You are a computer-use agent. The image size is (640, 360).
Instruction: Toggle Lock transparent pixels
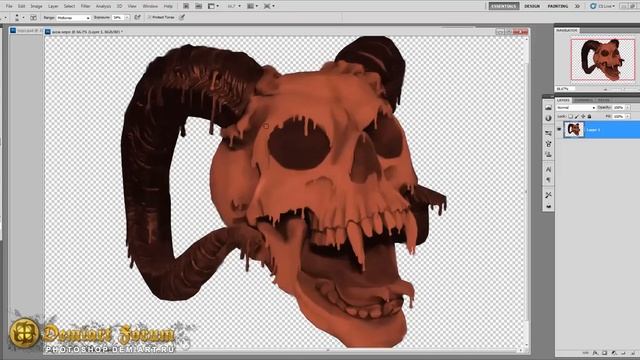[571, 116]
